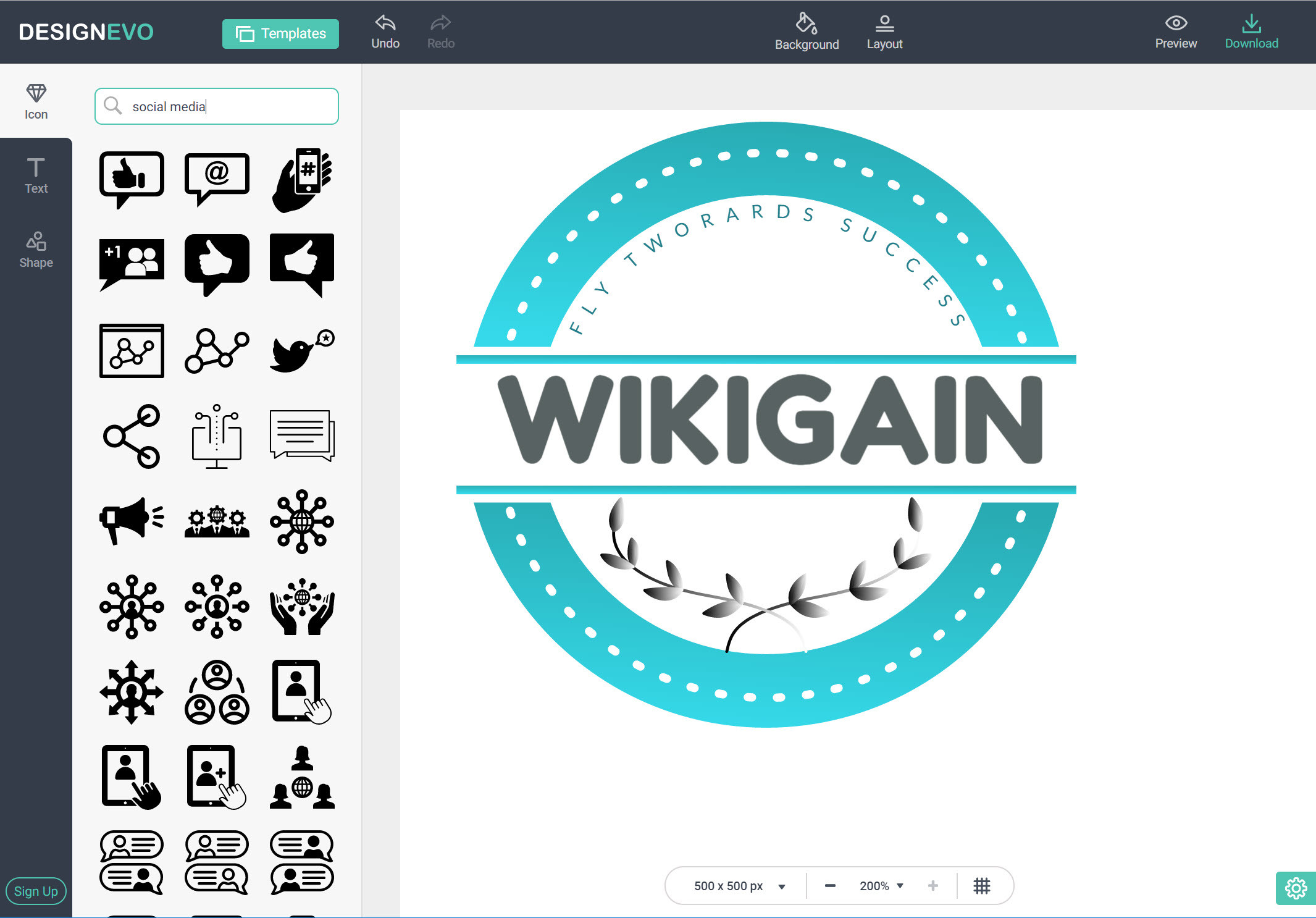1316x918 pixels.
Task: Choose the hands holding globe network icon
Action: (302, 607)
